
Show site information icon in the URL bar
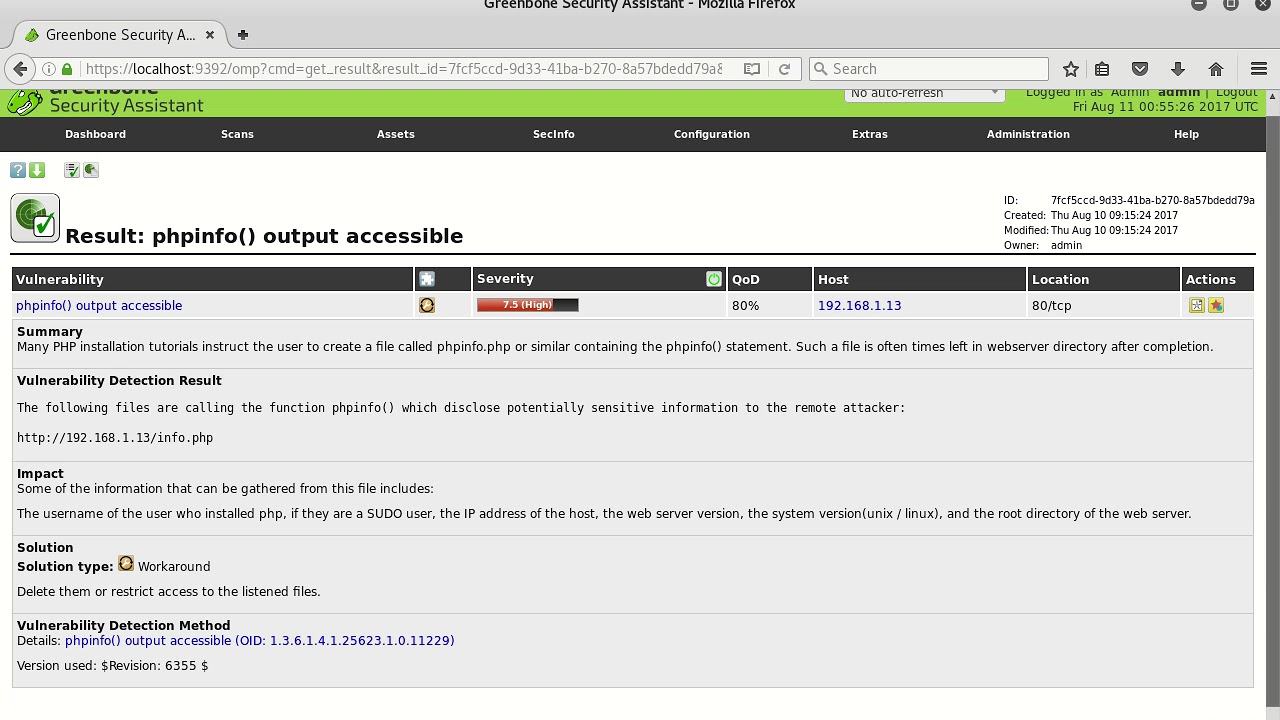tap(48, 69)
